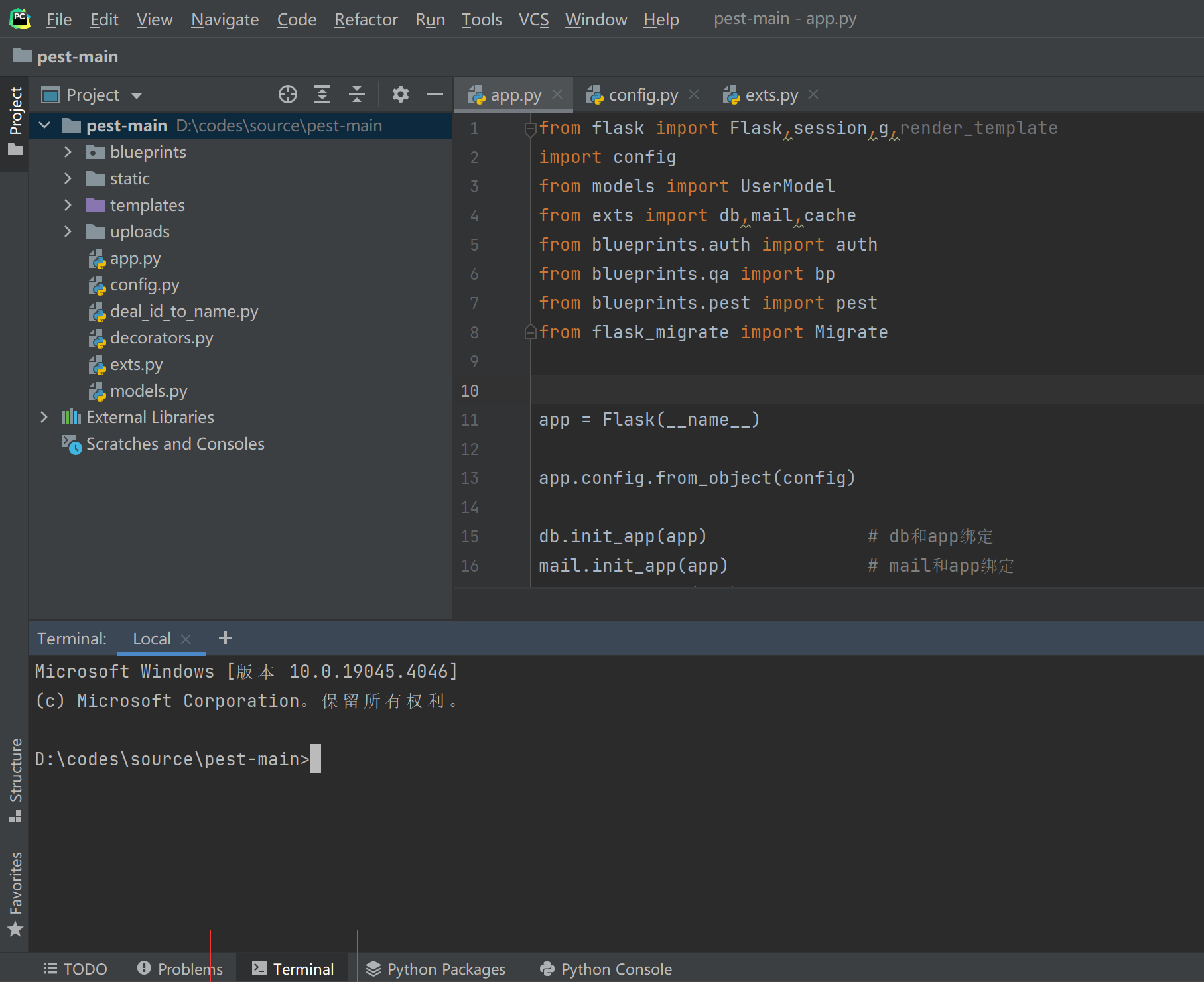
Task: Open the Favorites tool window sidebar button
Action: point(15,893)
